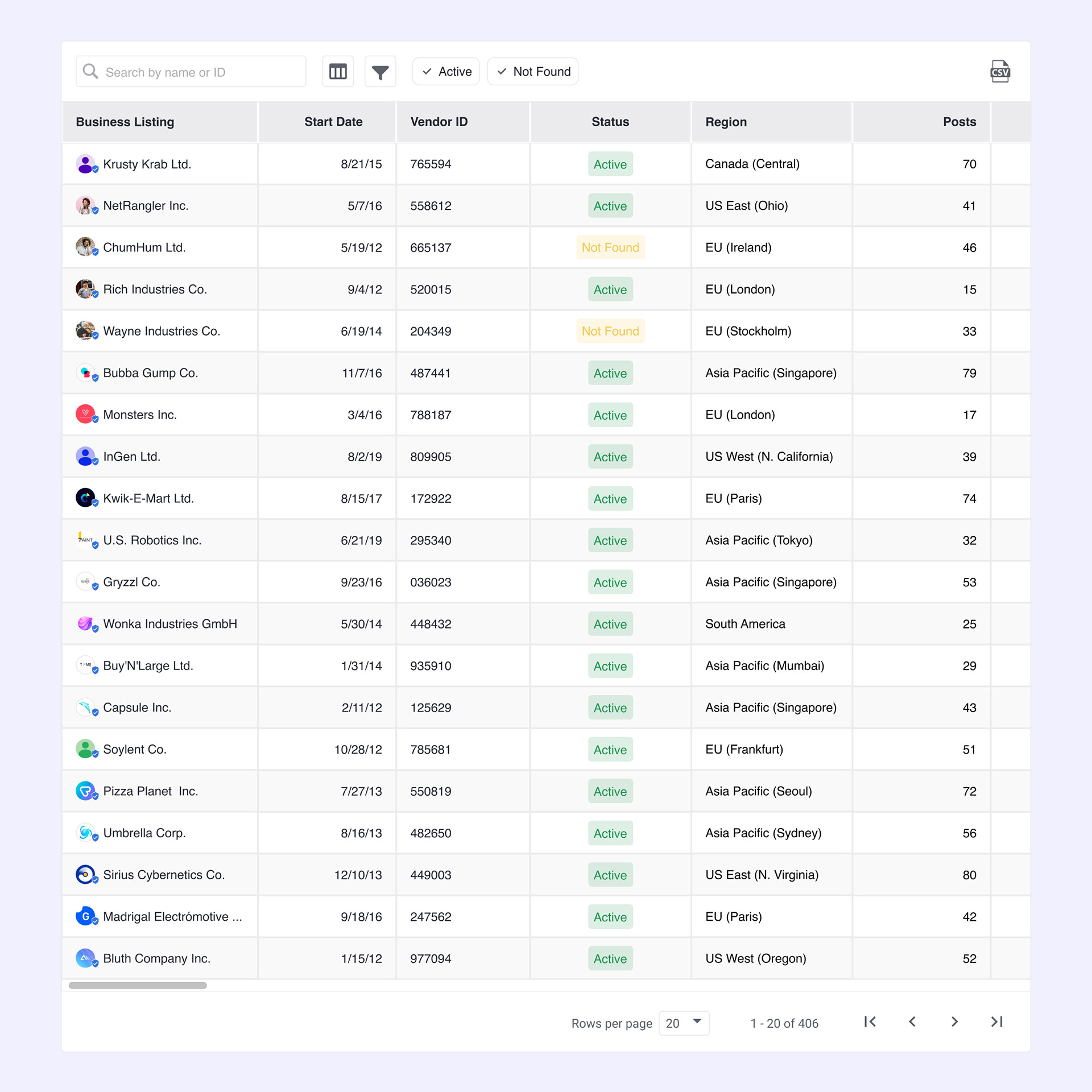
Task: Toggle the Active filter chip
Action: 446,72
